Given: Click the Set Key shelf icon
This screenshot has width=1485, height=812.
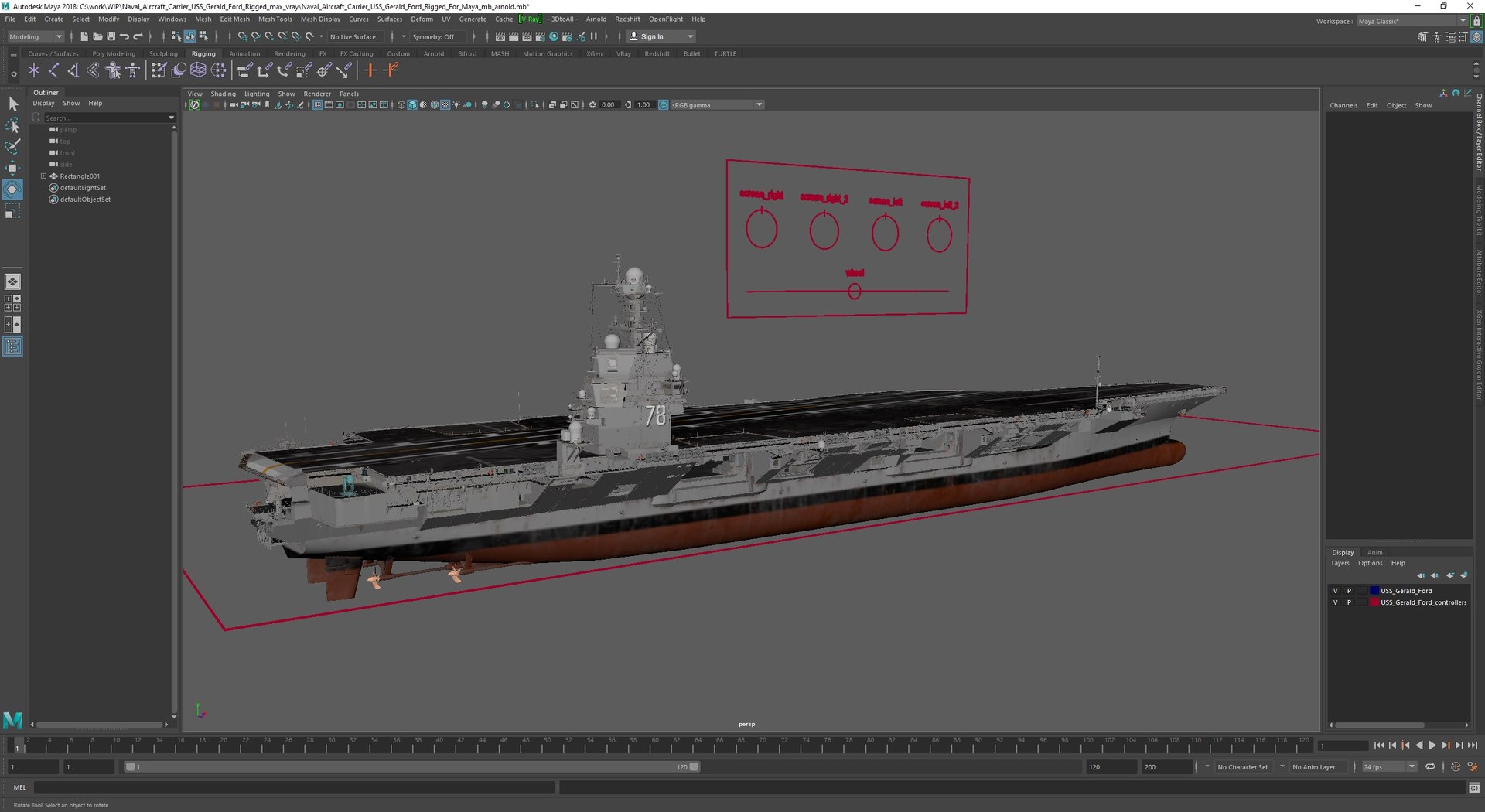Looking at the screenshot, I should (x=370, y=70).
